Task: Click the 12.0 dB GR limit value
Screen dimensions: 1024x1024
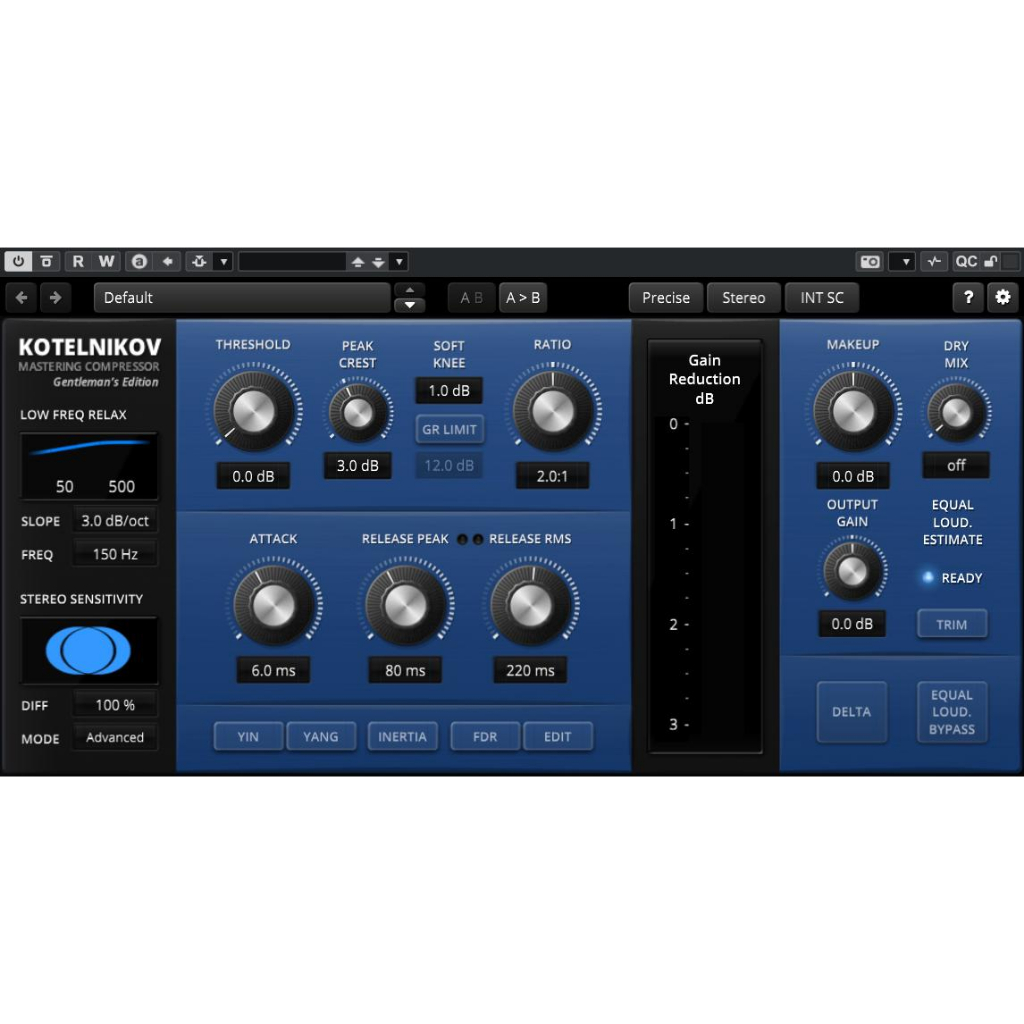Action: pos(449,466)
